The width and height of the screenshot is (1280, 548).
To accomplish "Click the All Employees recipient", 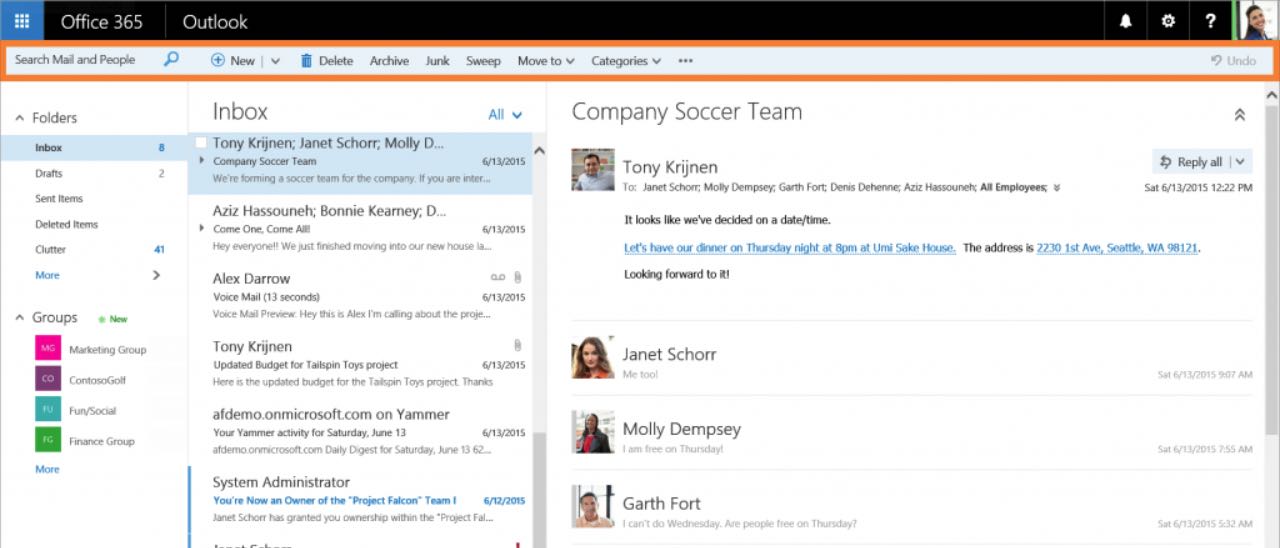I will point(1013,187).
